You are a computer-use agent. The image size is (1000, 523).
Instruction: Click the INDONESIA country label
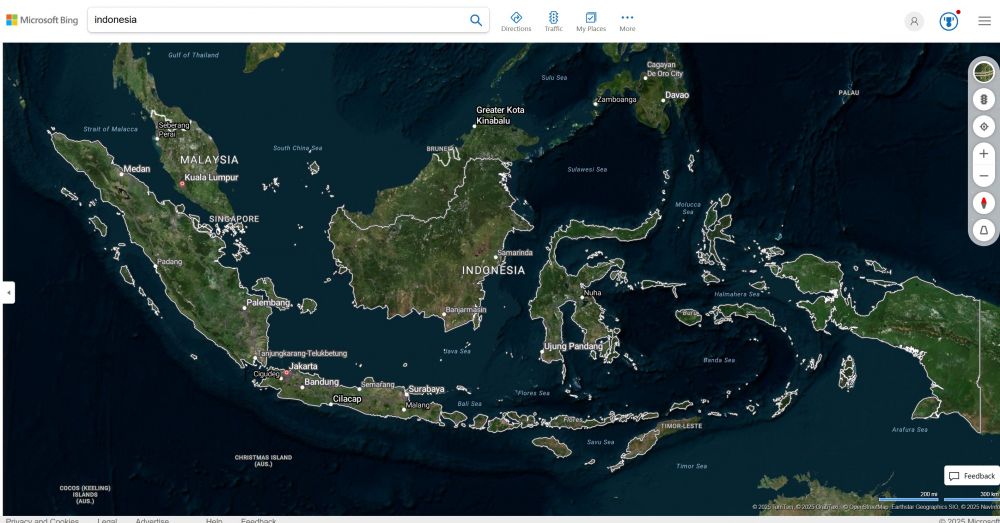click(x=494, y=270)
